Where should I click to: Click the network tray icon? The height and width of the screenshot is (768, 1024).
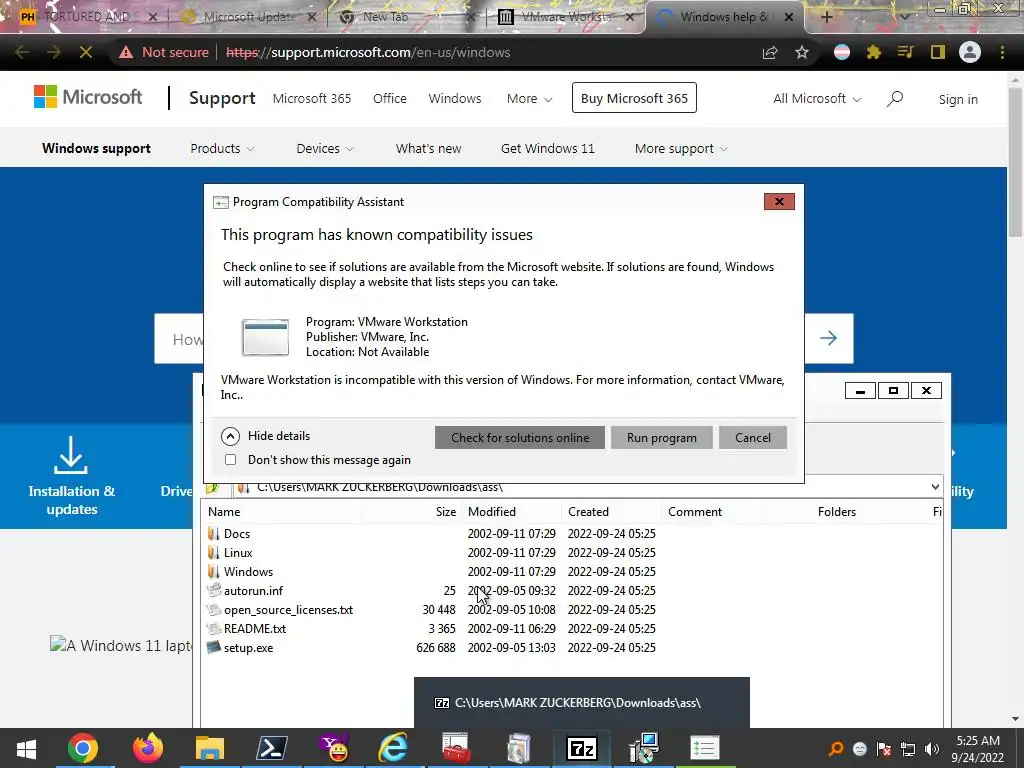click(908, 749)
